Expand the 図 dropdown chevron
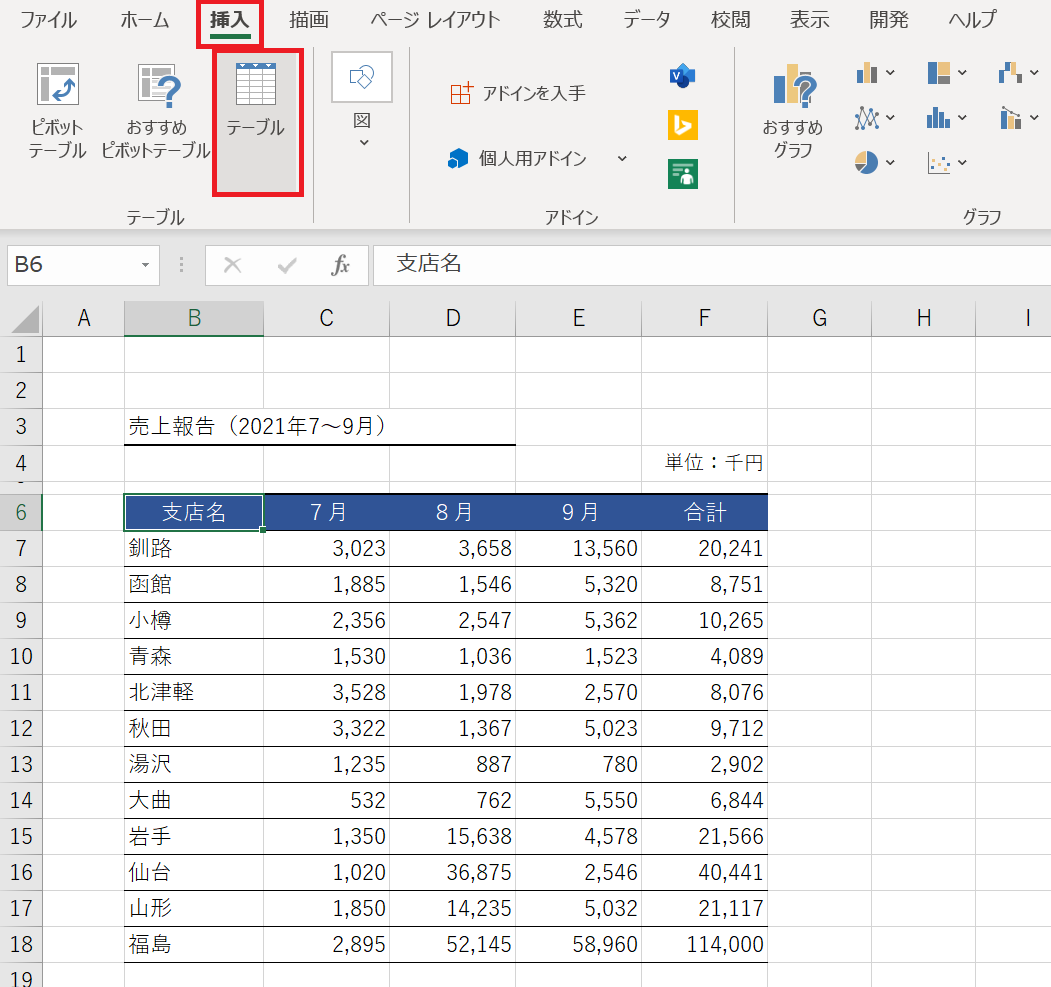The height and width of the screenshot is (987, 1051). click(364, 143)
